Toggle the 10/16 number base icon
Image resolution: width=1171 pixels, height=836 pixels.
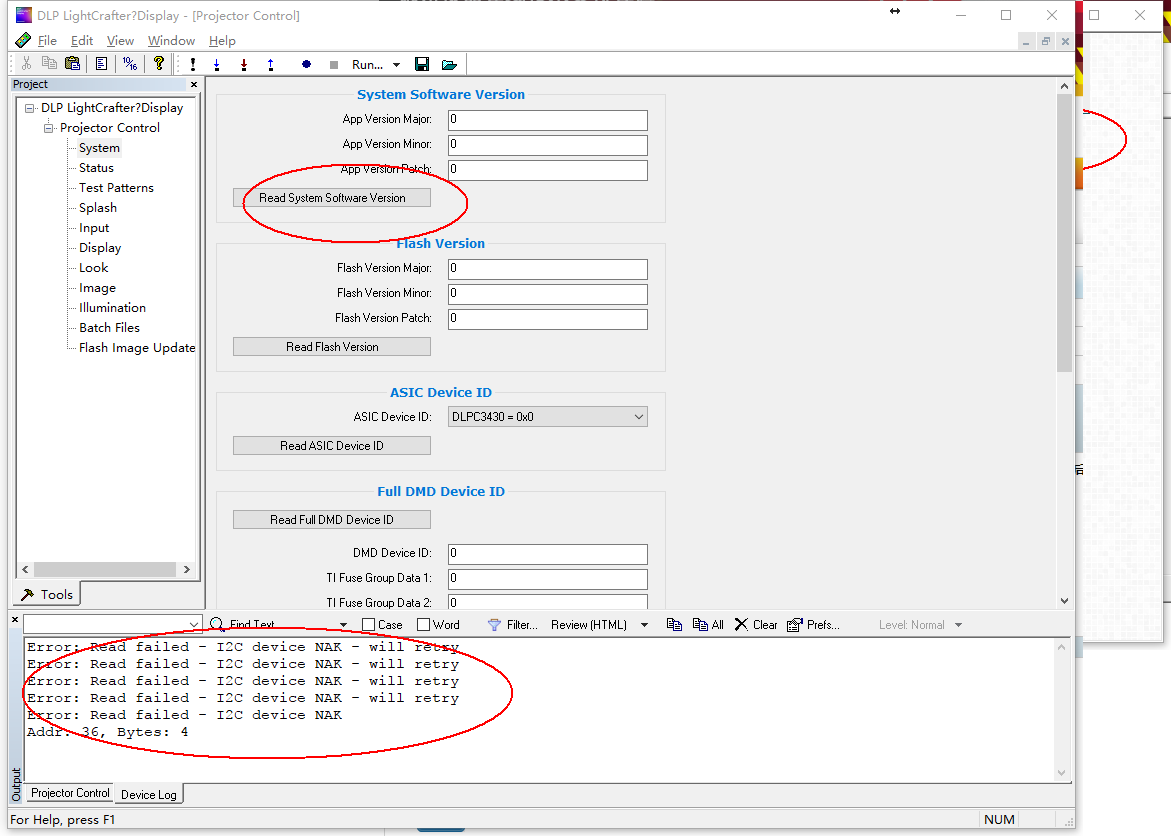tap(130, 64)
